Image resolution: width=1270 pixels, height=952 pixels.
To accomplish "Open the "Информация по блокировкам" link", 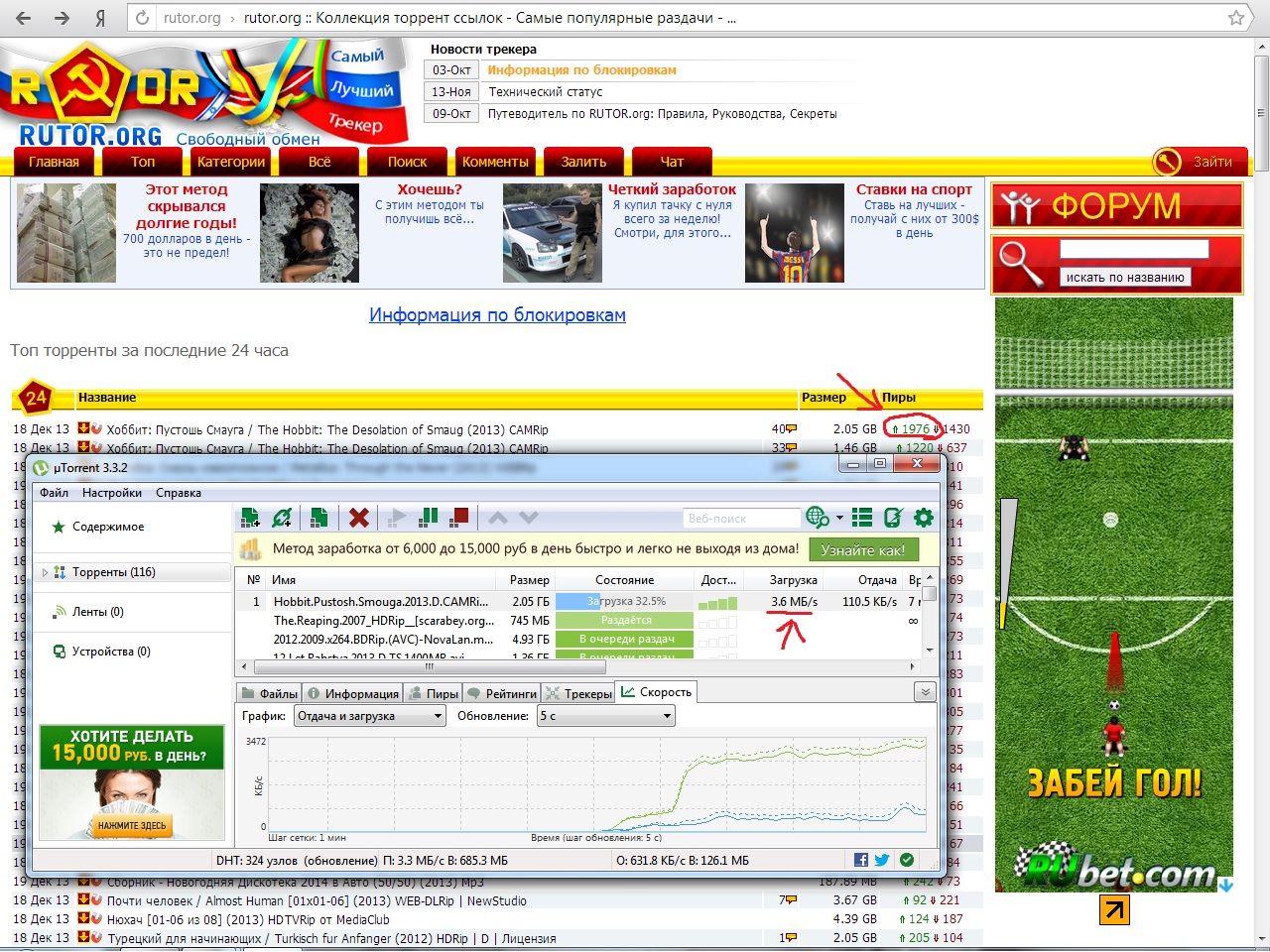I will click(497, 315).
